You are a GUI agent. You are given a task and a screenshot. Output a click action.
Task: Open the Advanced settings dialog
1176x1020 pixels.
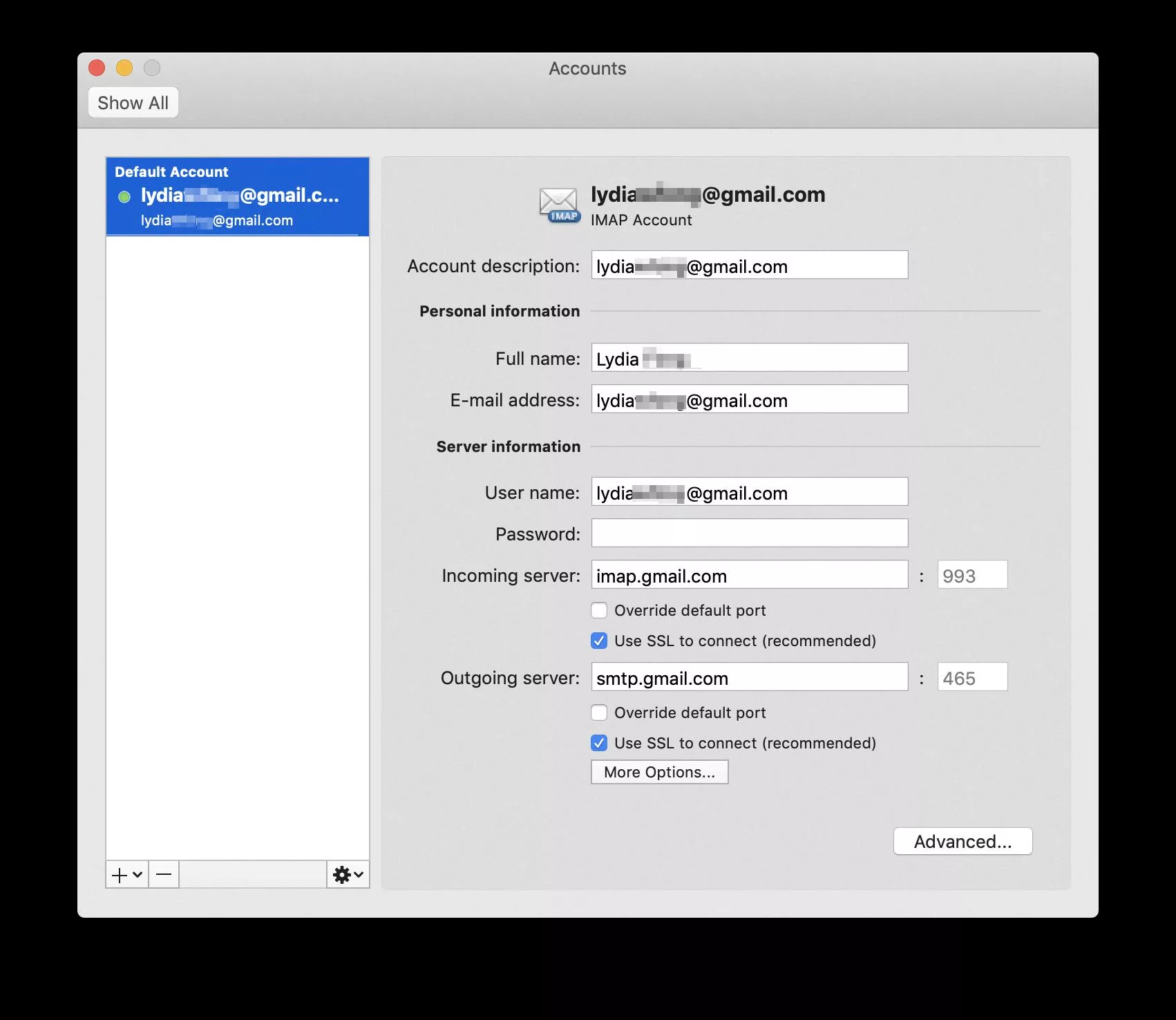[x=962, y=841]
